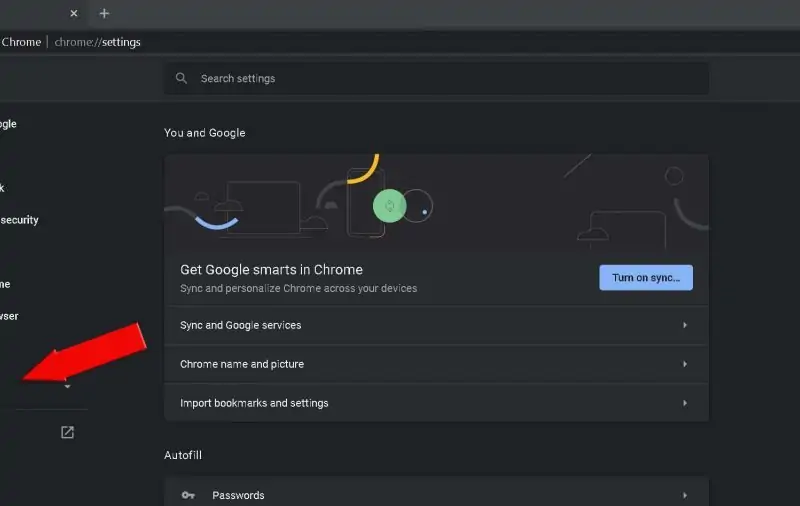Image resolution: width=800 pixels, height=506 pixels.
Task: Open Import bookmarks and settings row
Action: [436, 403]
